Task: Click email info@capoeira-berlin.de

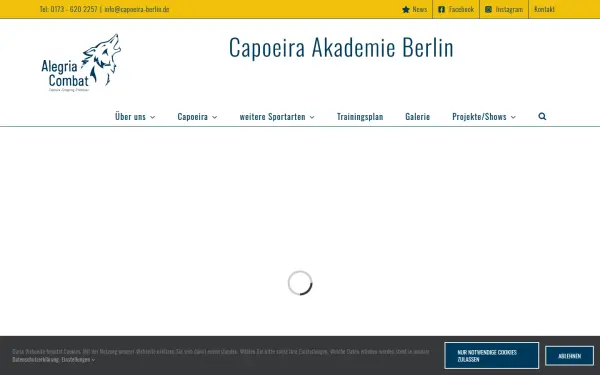Action: (x=137, y=9)
